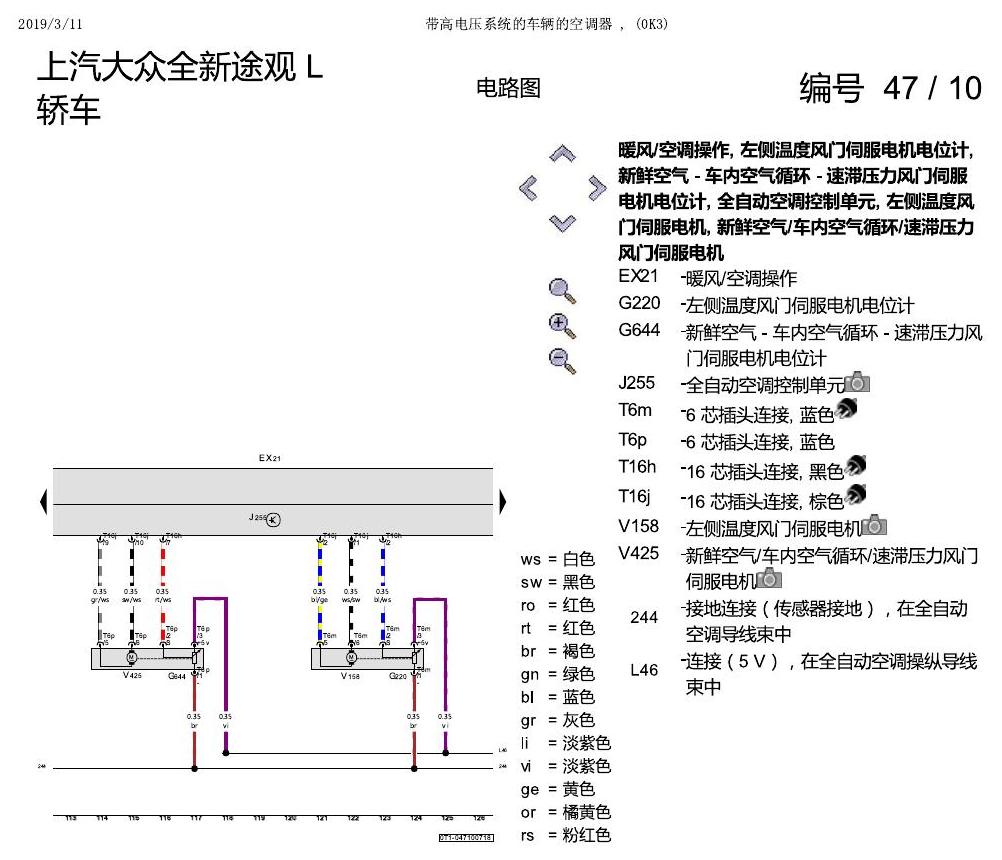Click the 'bl = 蓝色' color code entry
Screen dimensions: 1002x860
tap(558, 697)
